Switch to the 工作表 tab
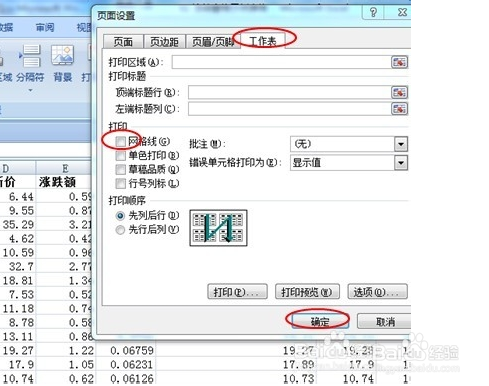Viewport: 489px width, 386px height. click(263, 41)
